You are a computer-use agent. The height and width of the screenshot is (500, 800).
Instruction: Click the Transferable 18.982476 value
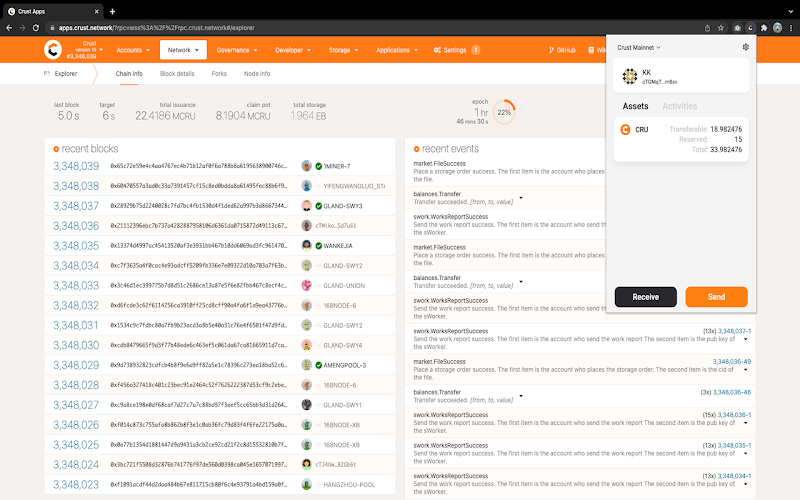click(x=726, y=129)
